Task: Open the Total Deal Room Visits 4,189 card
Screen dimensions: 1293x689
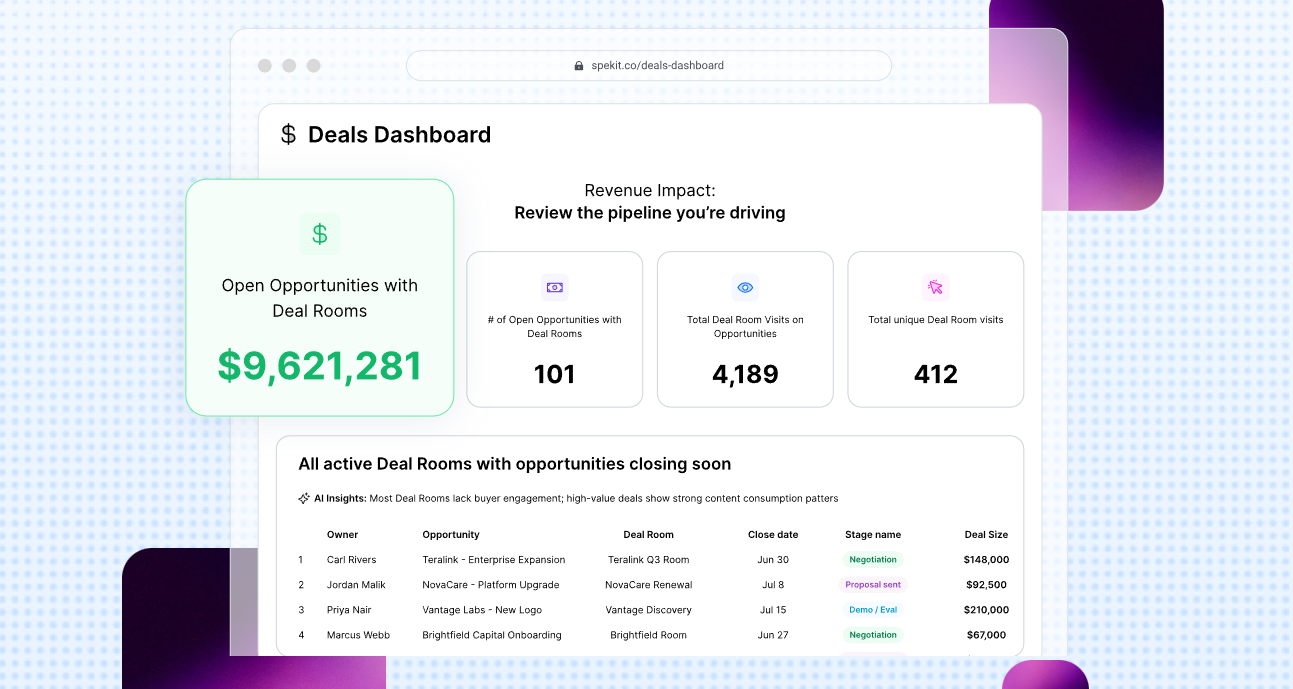Action: pos(745,329)
